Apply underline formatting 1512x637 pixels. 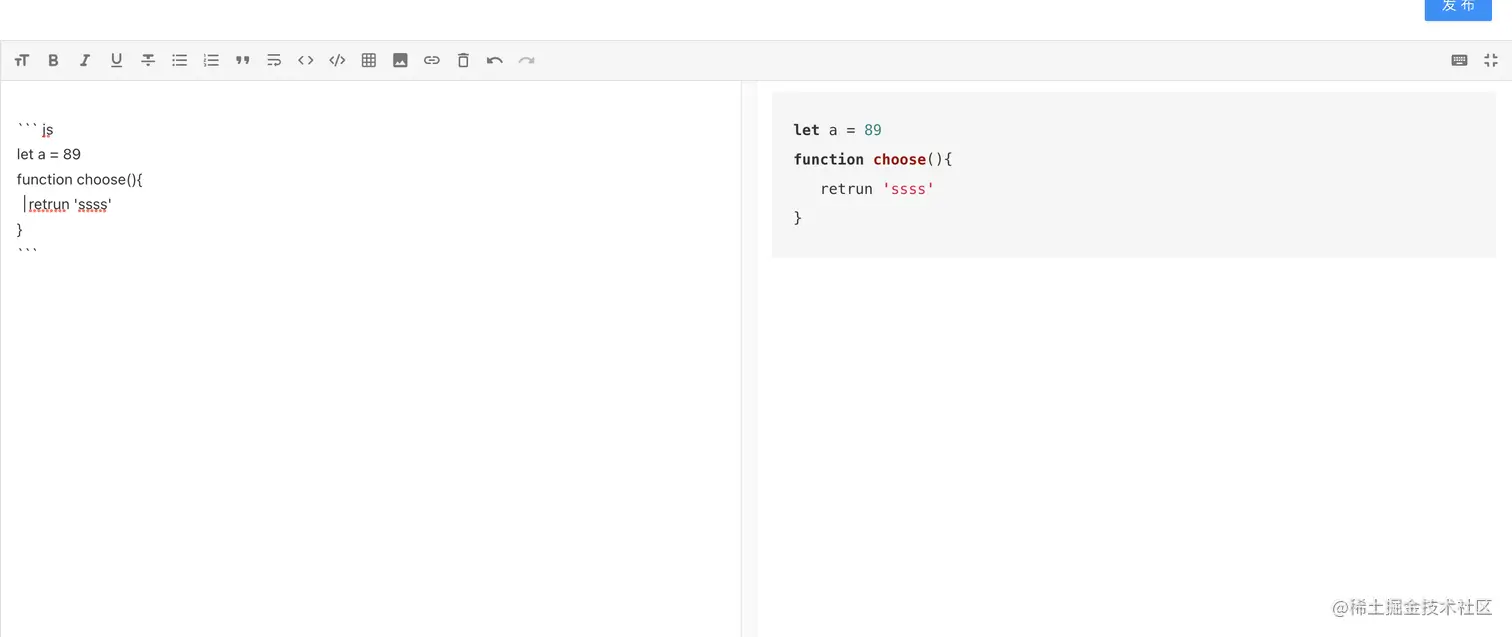tap(117, 60)
